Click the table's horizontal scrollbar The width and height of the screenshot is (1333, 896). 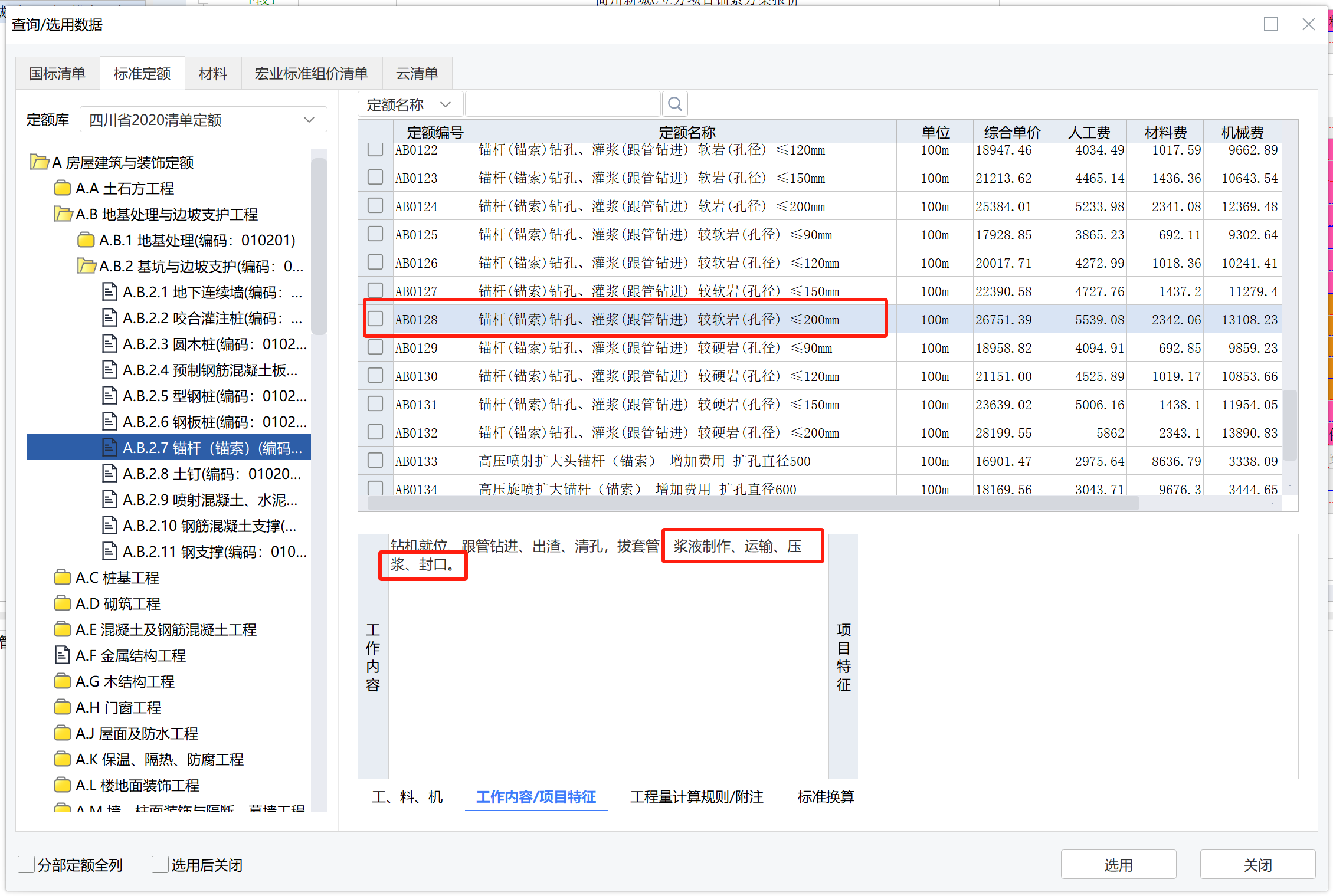click(752, 503)
